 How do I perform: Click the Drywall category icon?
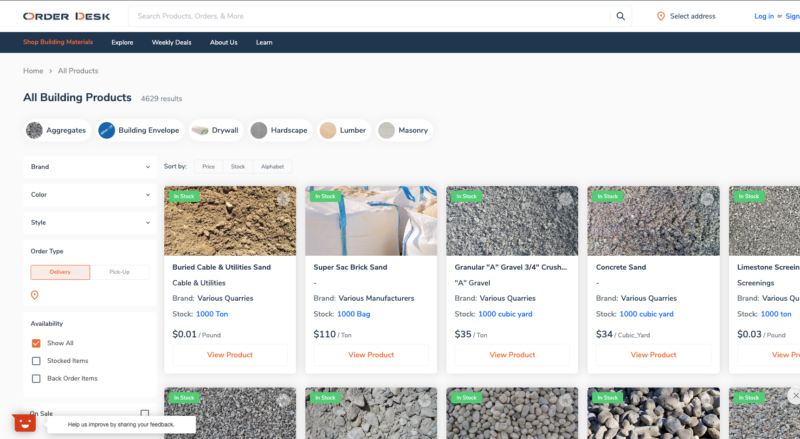coord(200,130)
